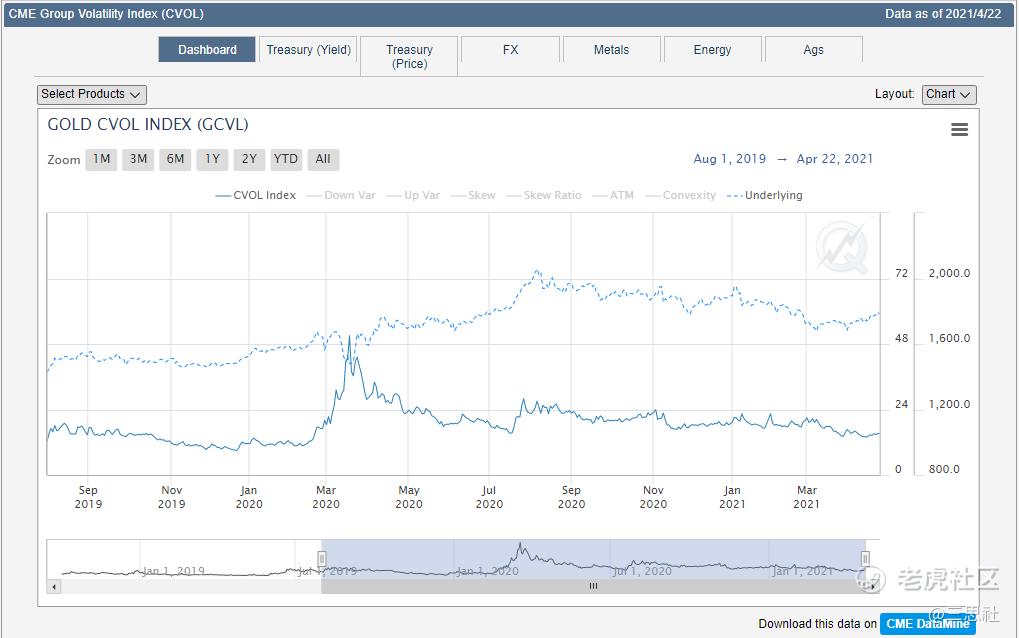Set zoom range to 6M
This screenshot has width=1019, height=638.
(x=175, y=159)
